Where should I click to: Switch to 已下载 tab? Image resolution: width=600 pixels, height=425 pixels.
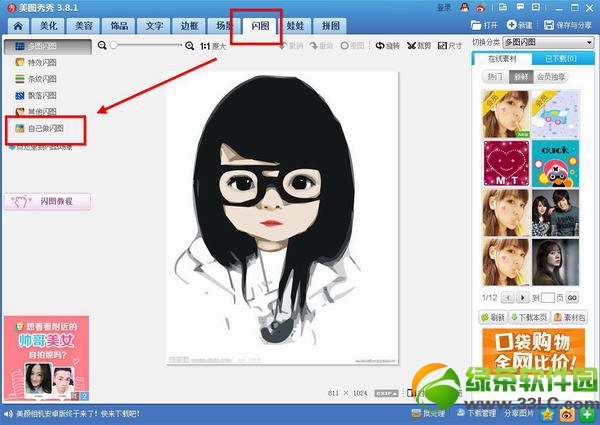[561, 59]
